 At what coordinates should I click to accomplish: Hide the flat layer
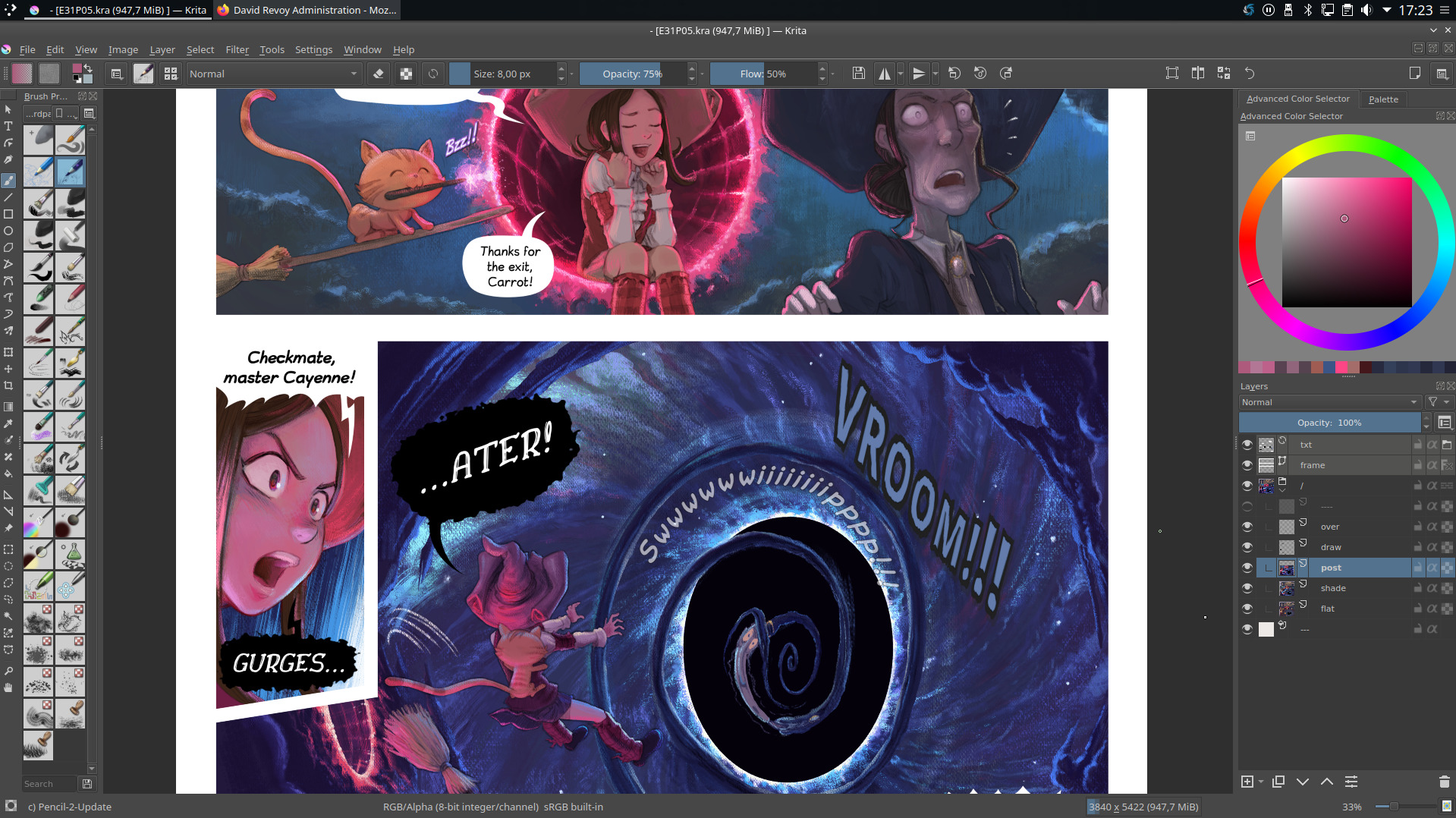(1247, 609)
